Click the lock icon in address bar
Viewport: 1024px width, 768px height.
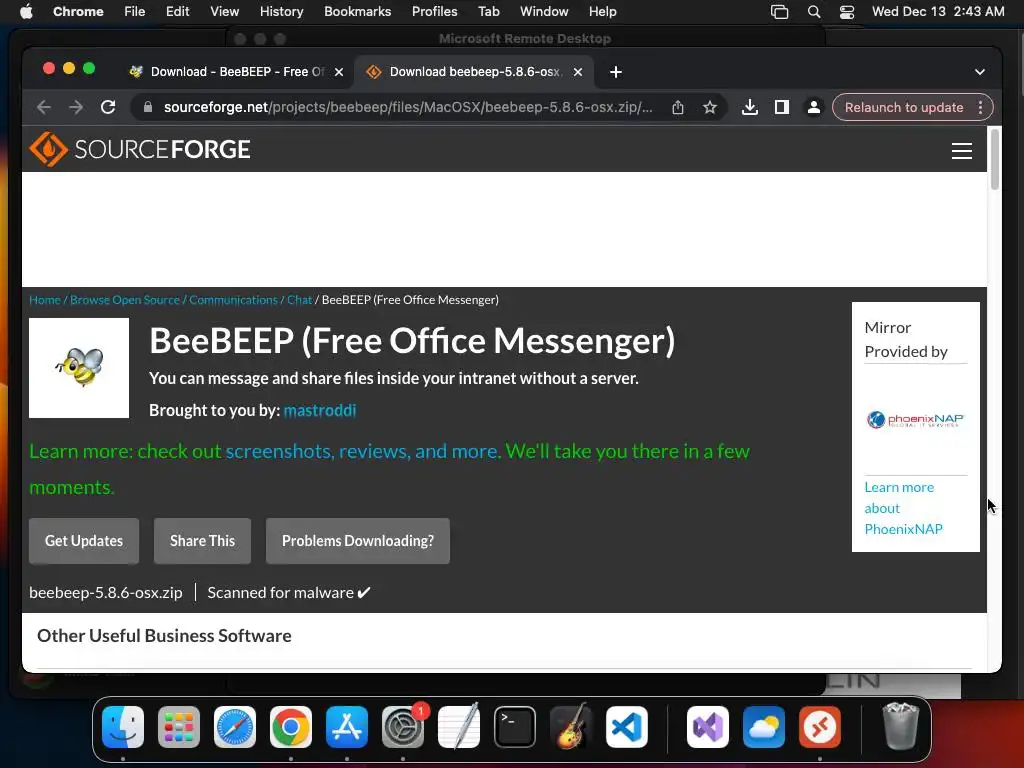coord(148,107)
